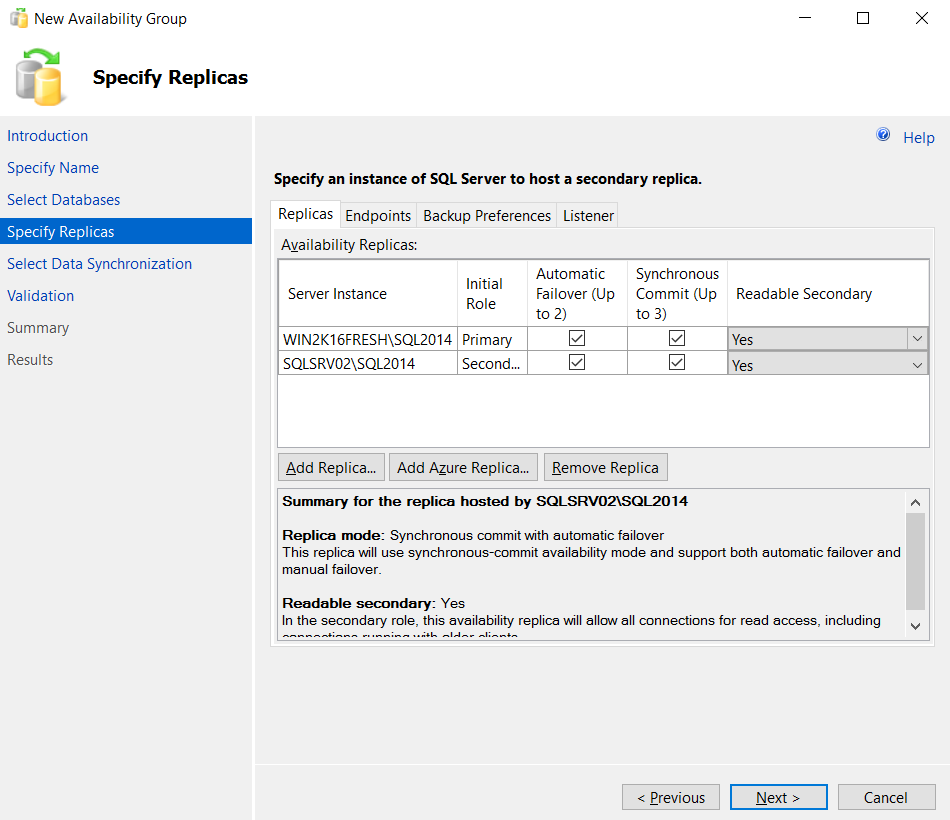Viewport: 950px width, 820px height.
Task: Select the Listener tab
Action: pos(587,214)
